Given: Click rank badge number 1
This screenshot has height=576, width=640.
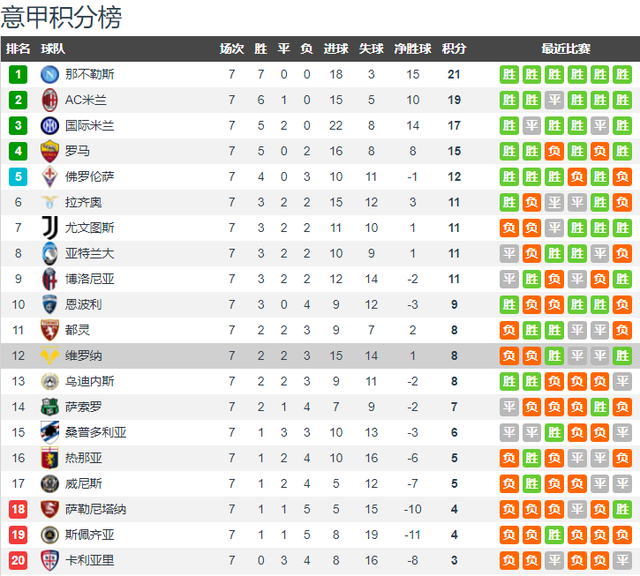Looking at the screenshot, I should point(18,74).
